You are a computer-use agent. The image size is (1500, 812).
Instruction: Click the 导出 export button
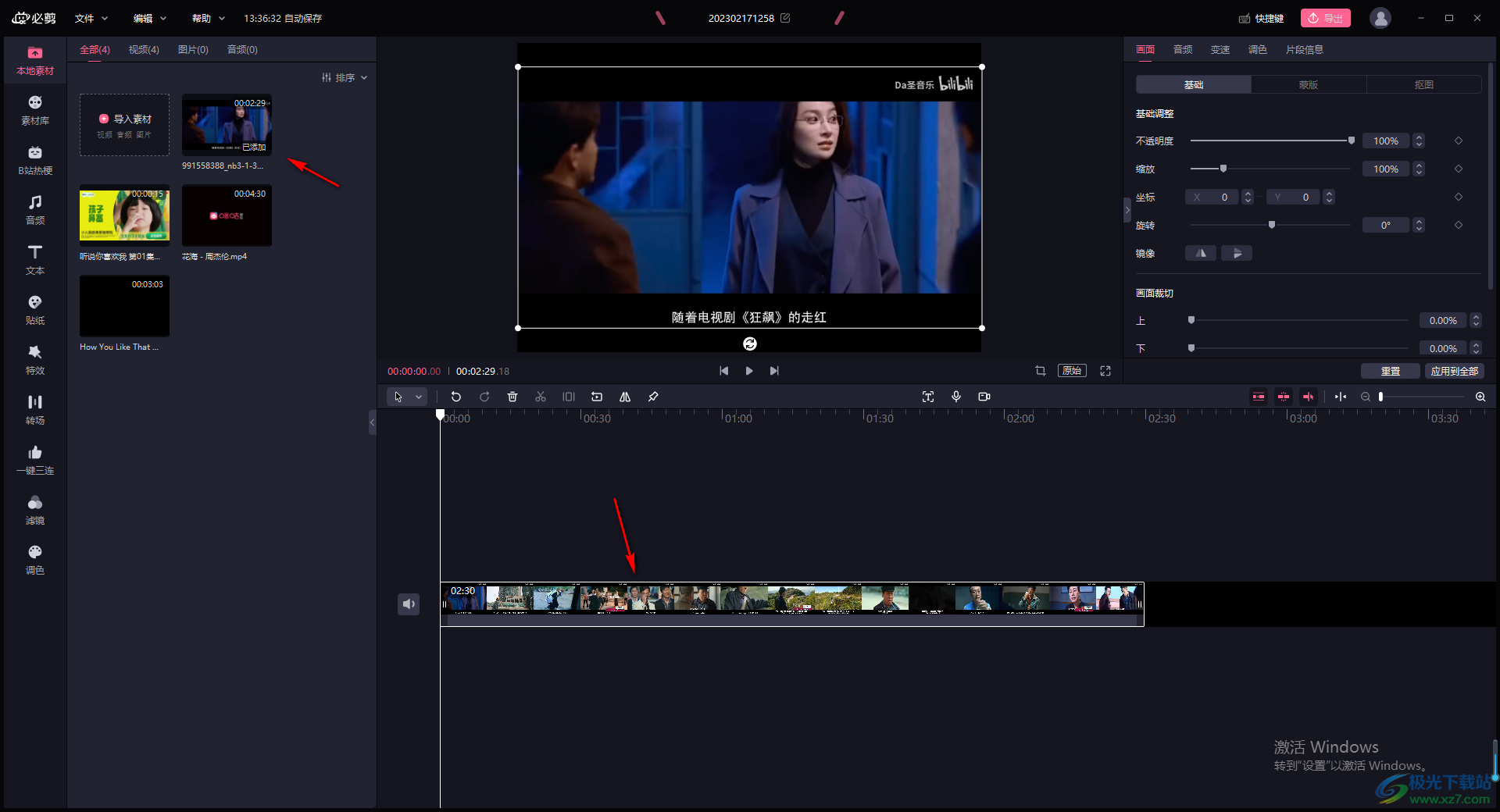pos(1326,18)
